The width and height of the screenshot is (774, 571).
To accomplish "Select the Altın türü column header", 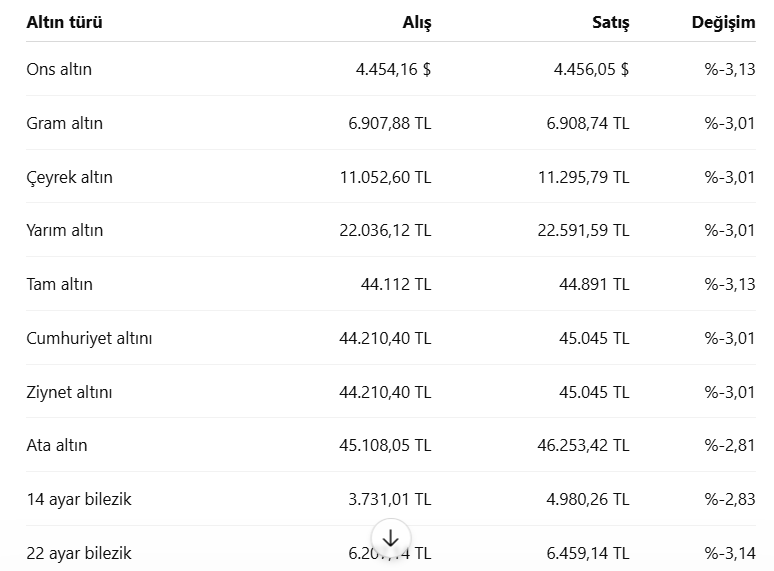I will [64, 22].
